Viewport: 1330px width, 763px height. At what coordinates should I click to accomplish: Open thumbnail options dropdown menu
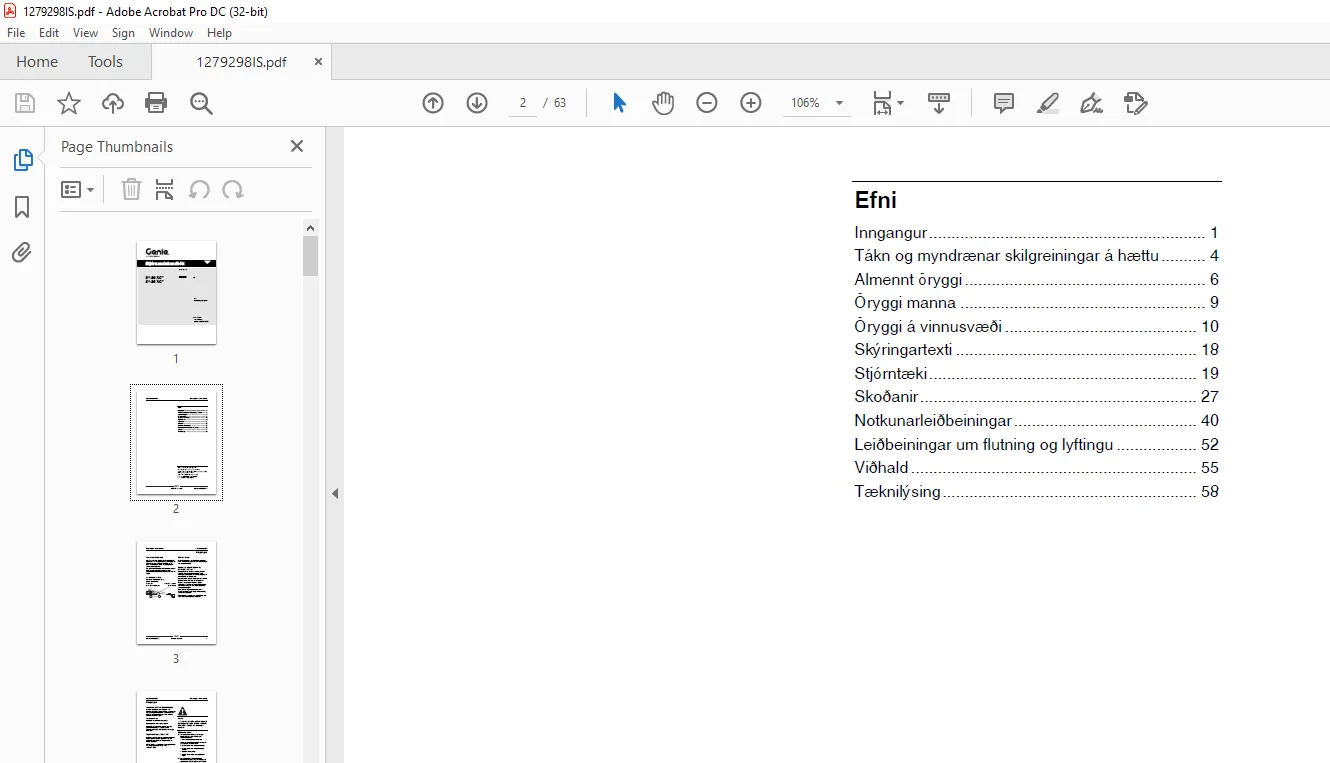pos(78,189)
